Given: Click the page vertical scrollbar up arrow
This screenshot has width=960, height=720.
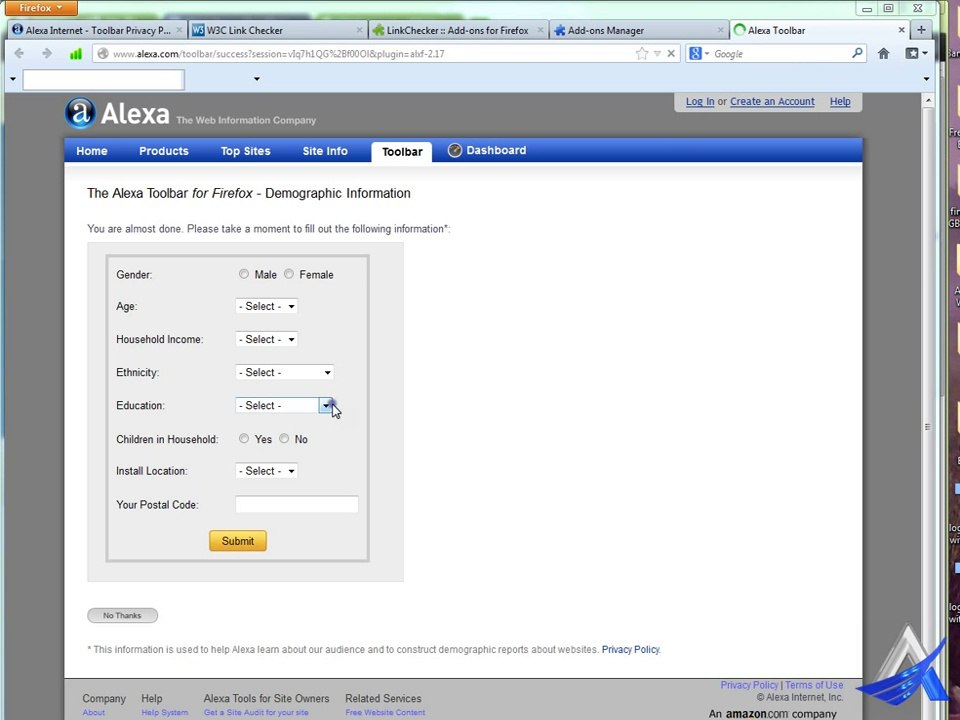Looking at the screenshot, I should click(928, 100).
